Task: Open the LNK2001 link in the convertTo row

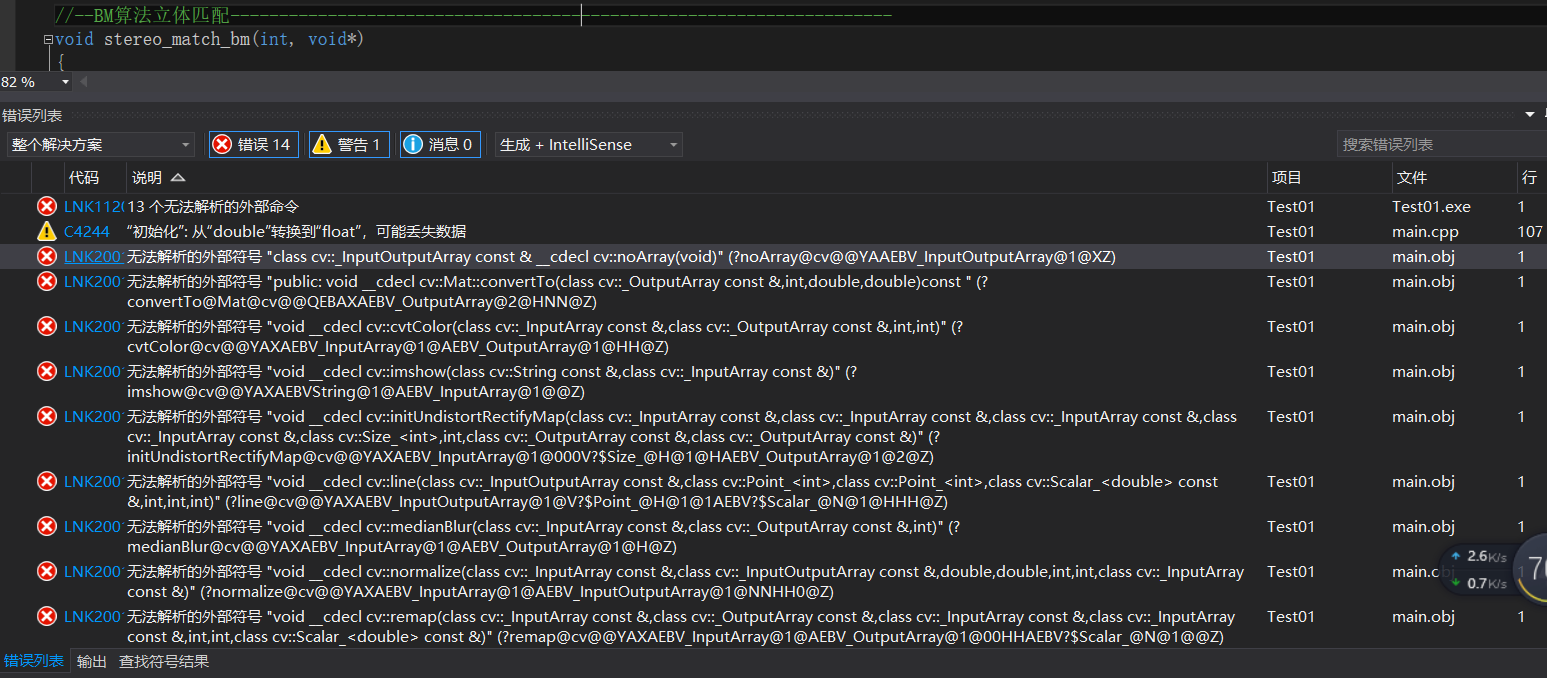Action: coord(93,282)
